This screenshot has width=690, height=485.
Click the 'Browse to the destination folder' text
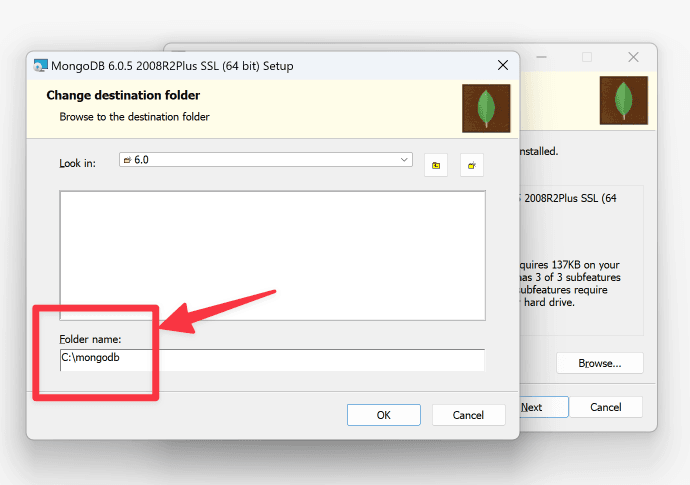pyautogui.click(x=134, y=117)
